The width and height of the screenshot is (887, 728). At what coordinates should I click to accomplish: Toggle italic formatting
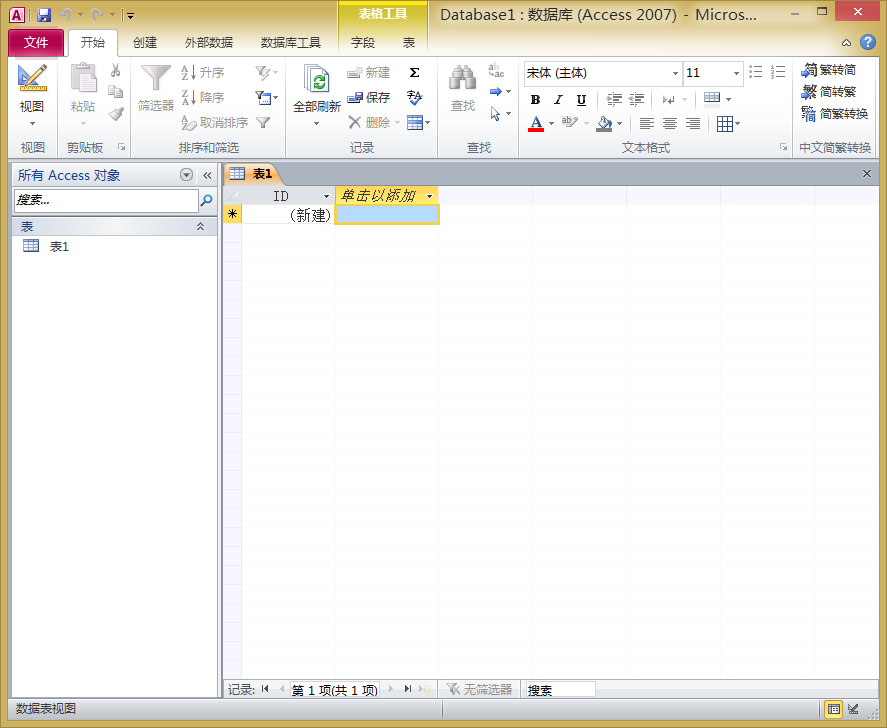[558, 100]
